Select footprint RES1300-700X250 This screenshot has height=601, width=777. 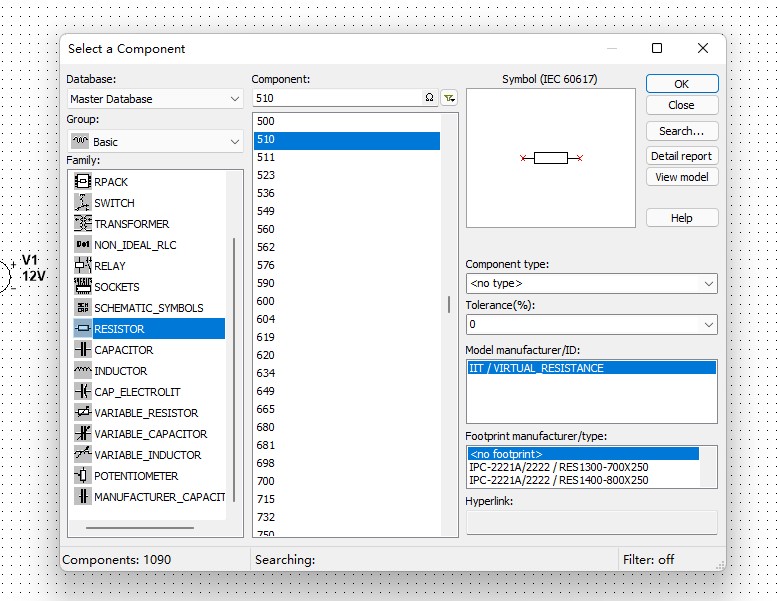click(x=583, y=467)
